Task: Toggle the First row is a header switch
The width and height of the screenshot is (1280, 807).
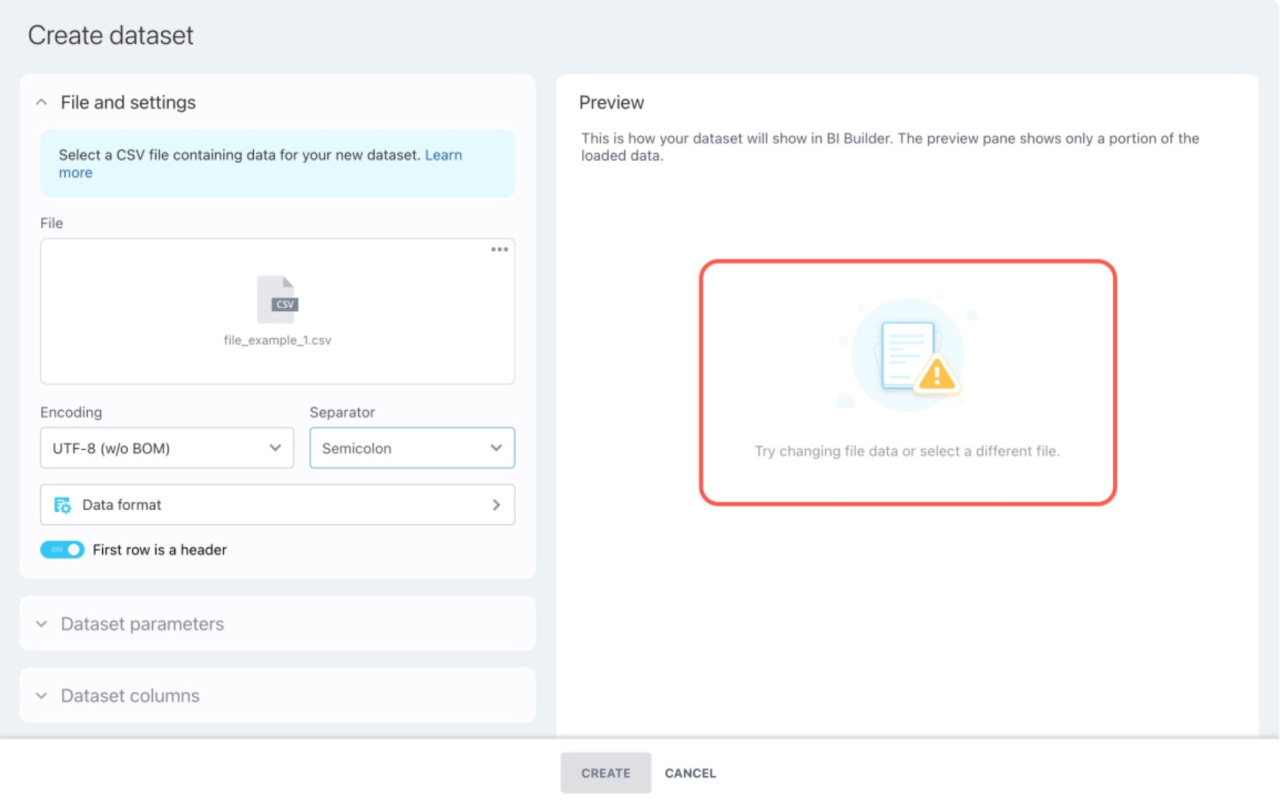Action: [x=62, y=550]
